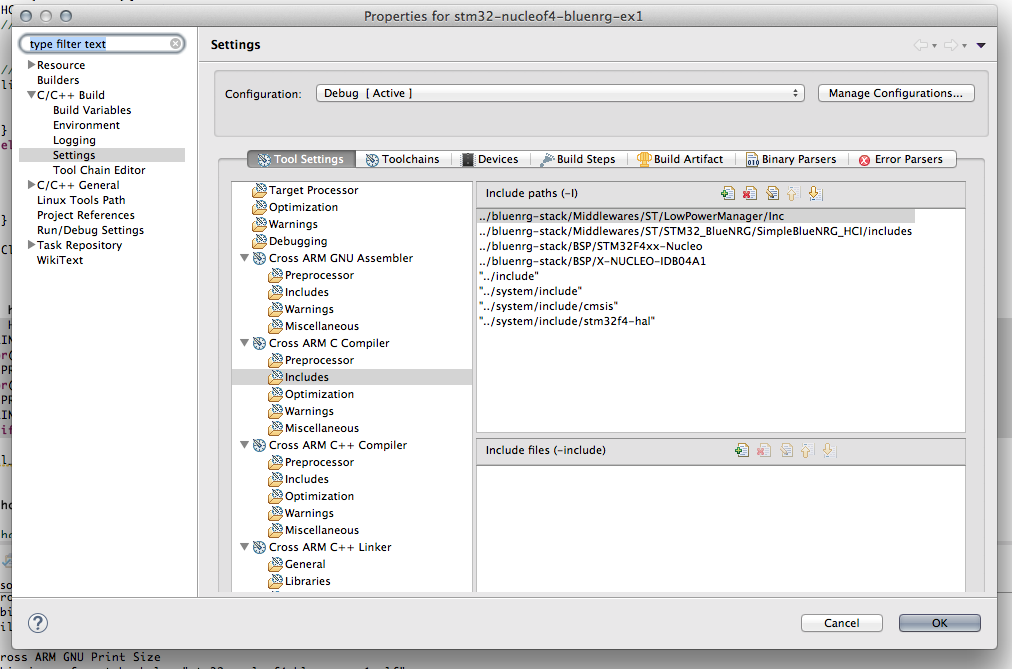
Task: Select the BSP/X-NUCLEO-IDB04A1 include path
Action: point(592,261)
